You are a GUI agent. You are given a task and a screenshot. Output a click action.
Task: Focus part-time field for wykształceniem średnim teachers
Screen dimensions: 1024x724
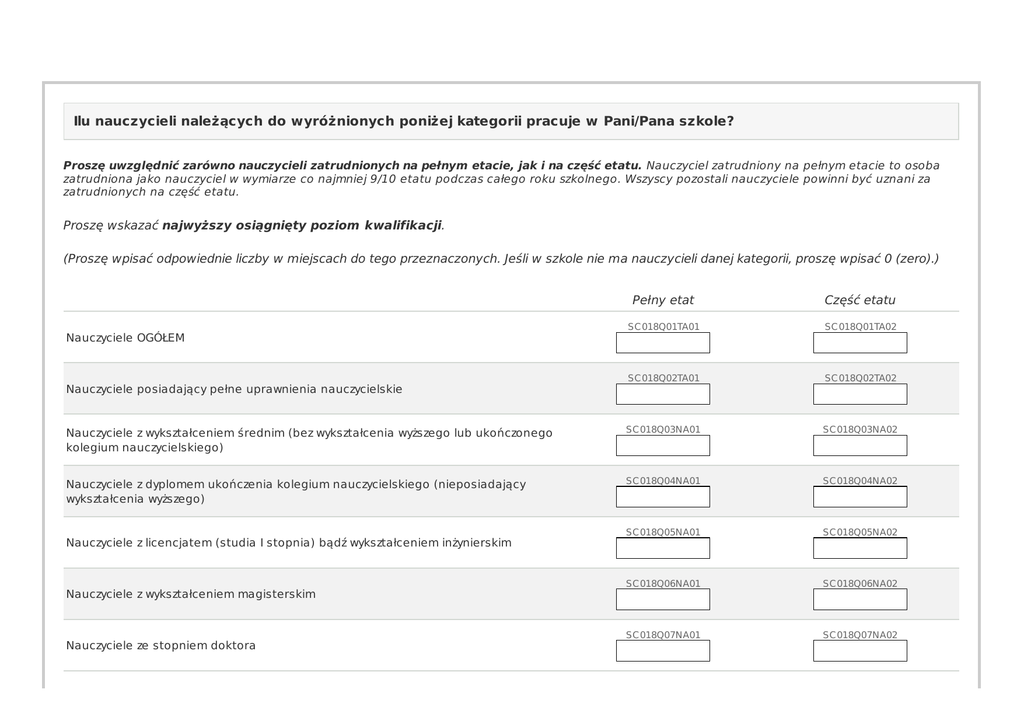point(859,446)
